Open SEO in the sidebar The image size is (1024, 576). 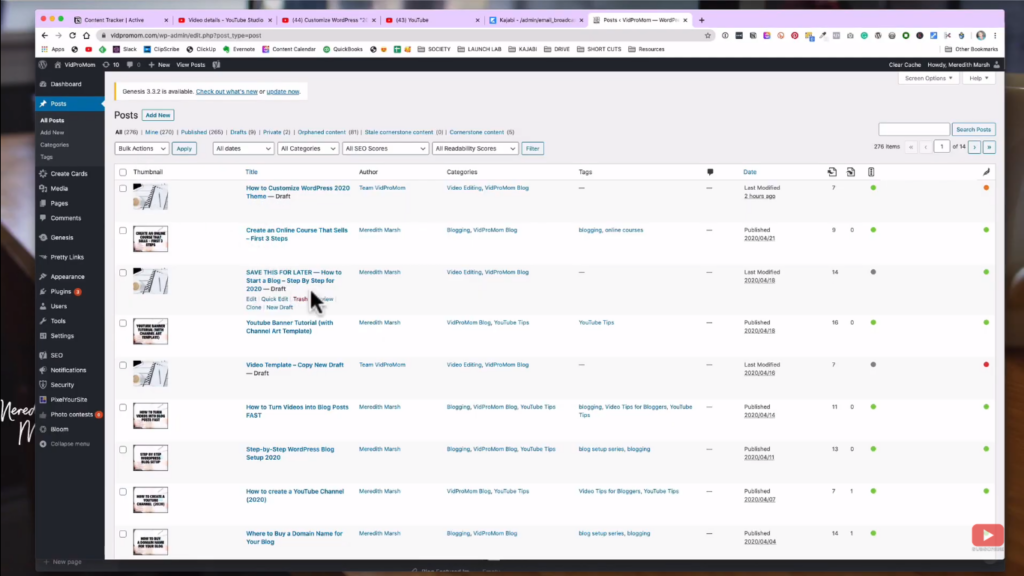[56, 355]
